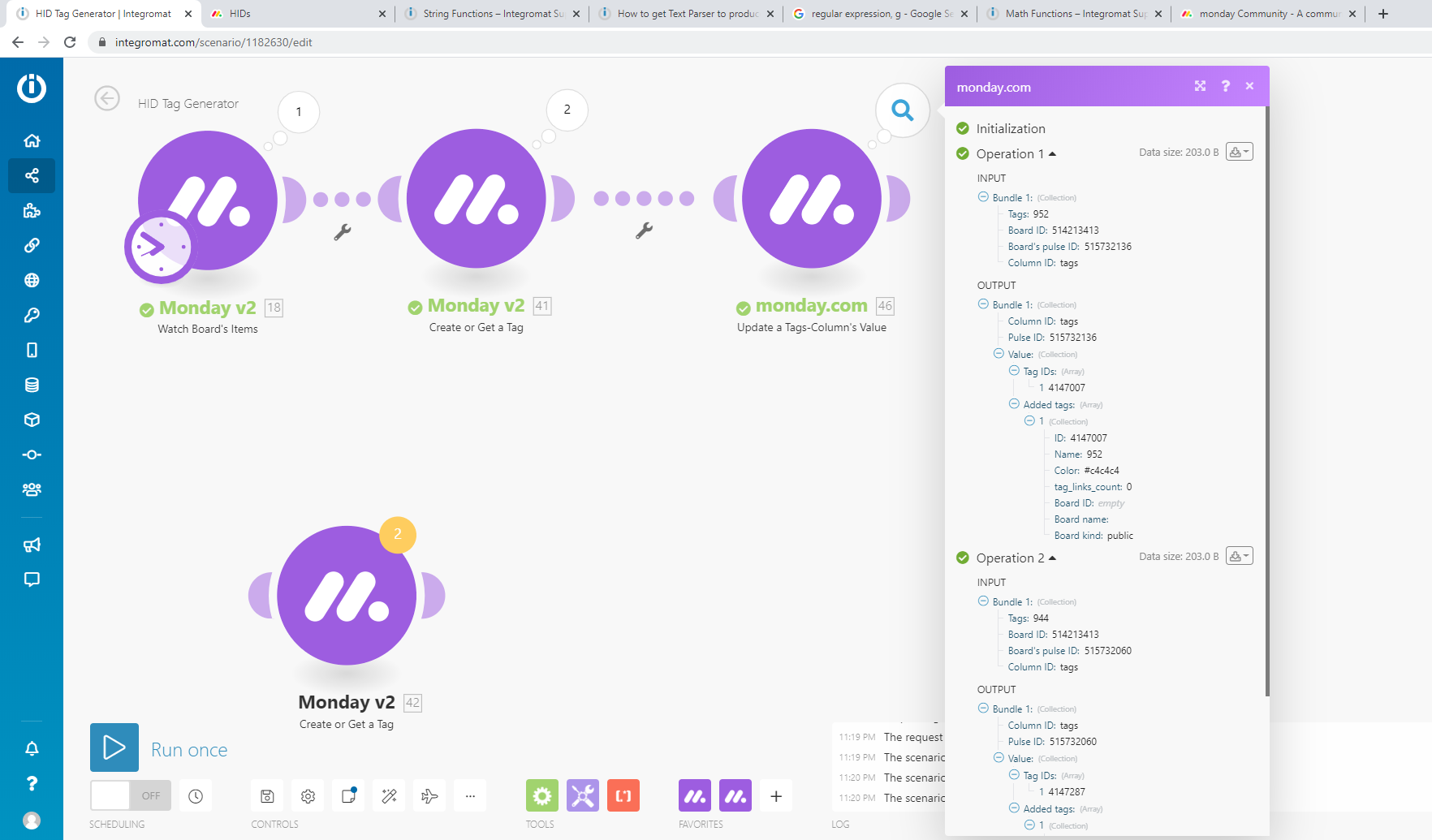
Task: Collapse the Operation 2 section
Action: [x=1016, y=558]
